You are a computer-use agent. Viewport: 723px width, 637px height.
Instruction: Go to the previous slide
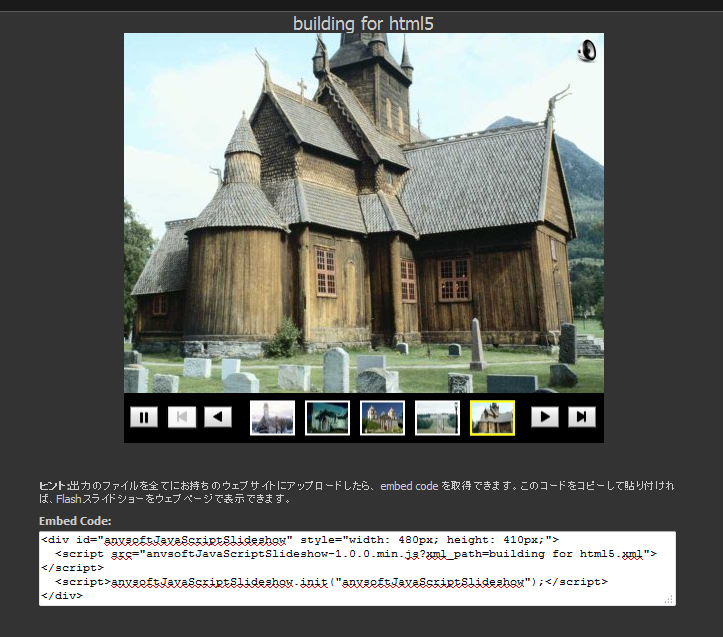pos(218,417)
